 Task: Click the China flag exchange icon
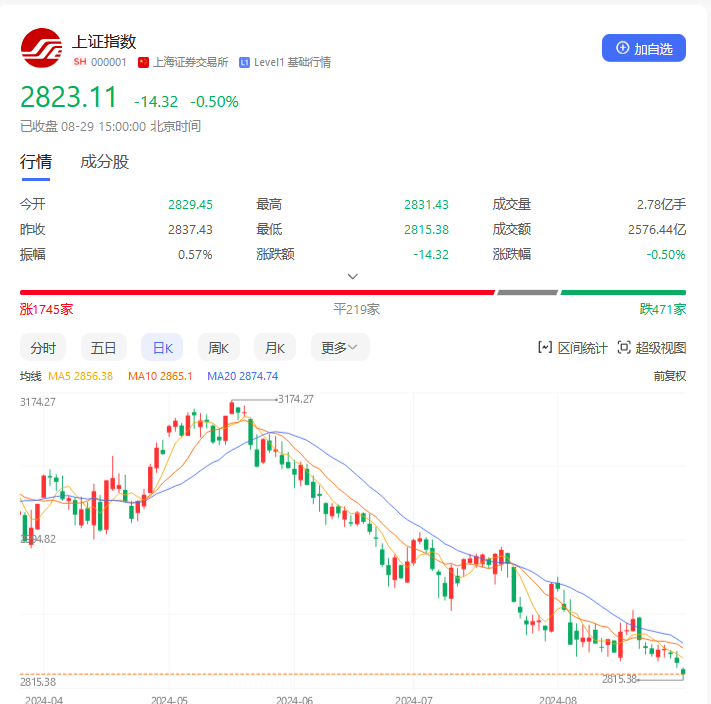(143, 62)
